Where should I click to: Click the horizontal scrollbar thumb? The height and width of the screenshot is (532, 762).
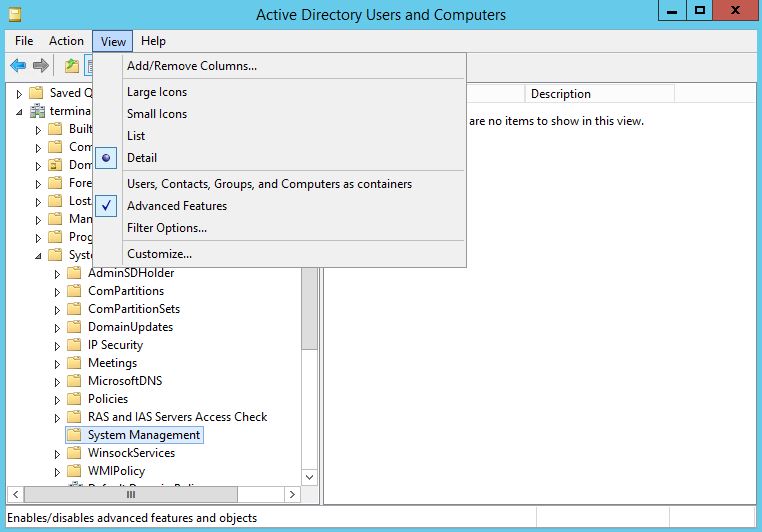(131, 495)
